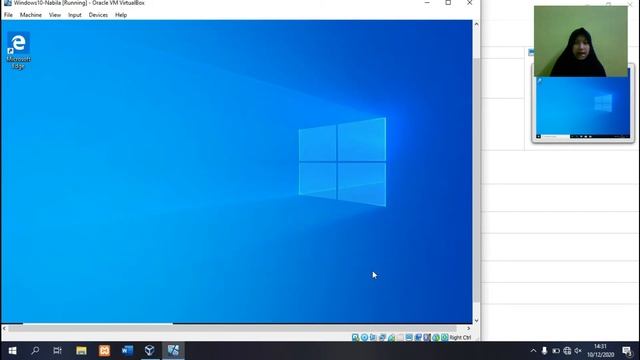Click the scroll-down arrow of VM window
Viewport: 640px width, 360px height.
pos(476,320)
